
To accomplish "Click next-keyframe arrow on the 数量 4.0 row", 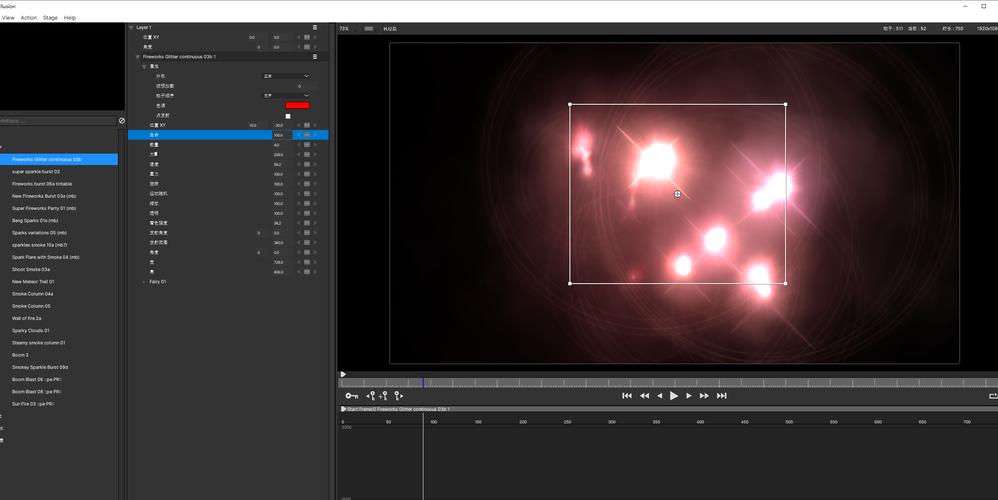I will coord(315,145).
